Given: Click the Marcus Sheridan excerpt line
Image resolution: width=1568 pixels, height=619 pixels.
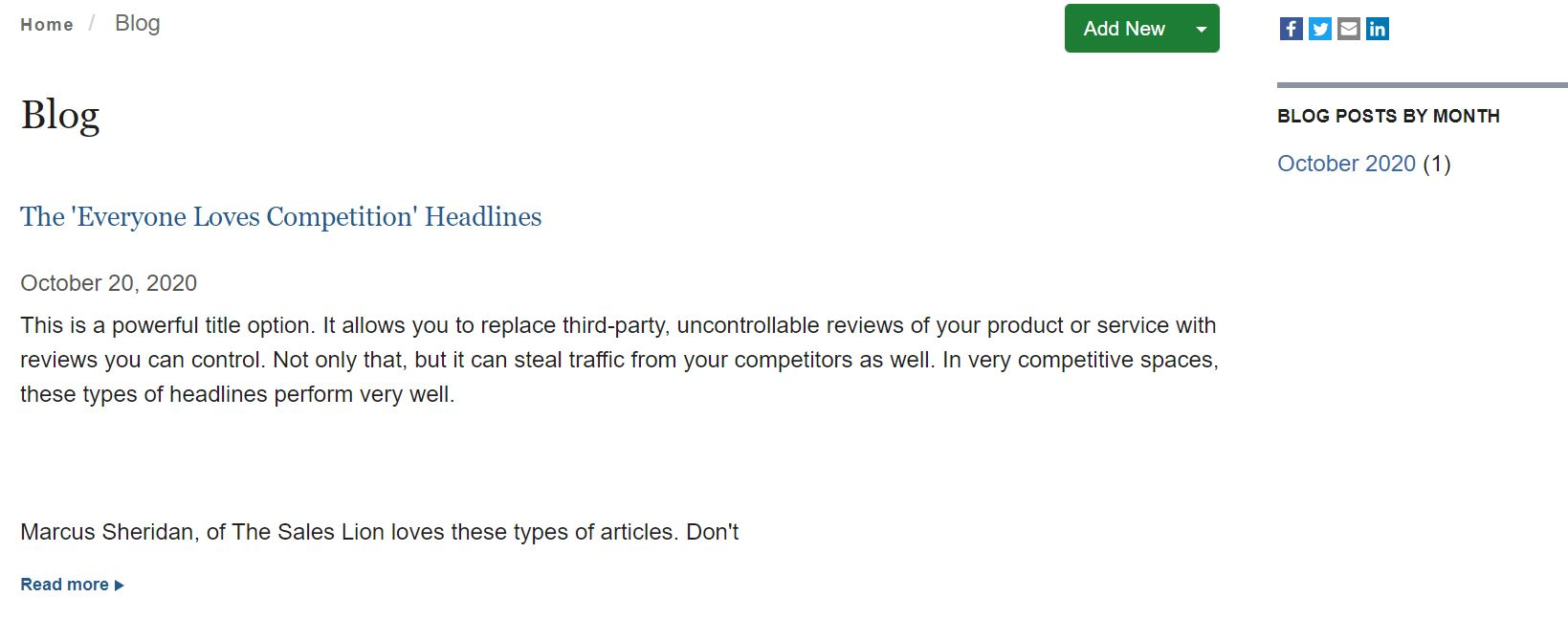Looking at the screenshot, I should click(380, 532).
